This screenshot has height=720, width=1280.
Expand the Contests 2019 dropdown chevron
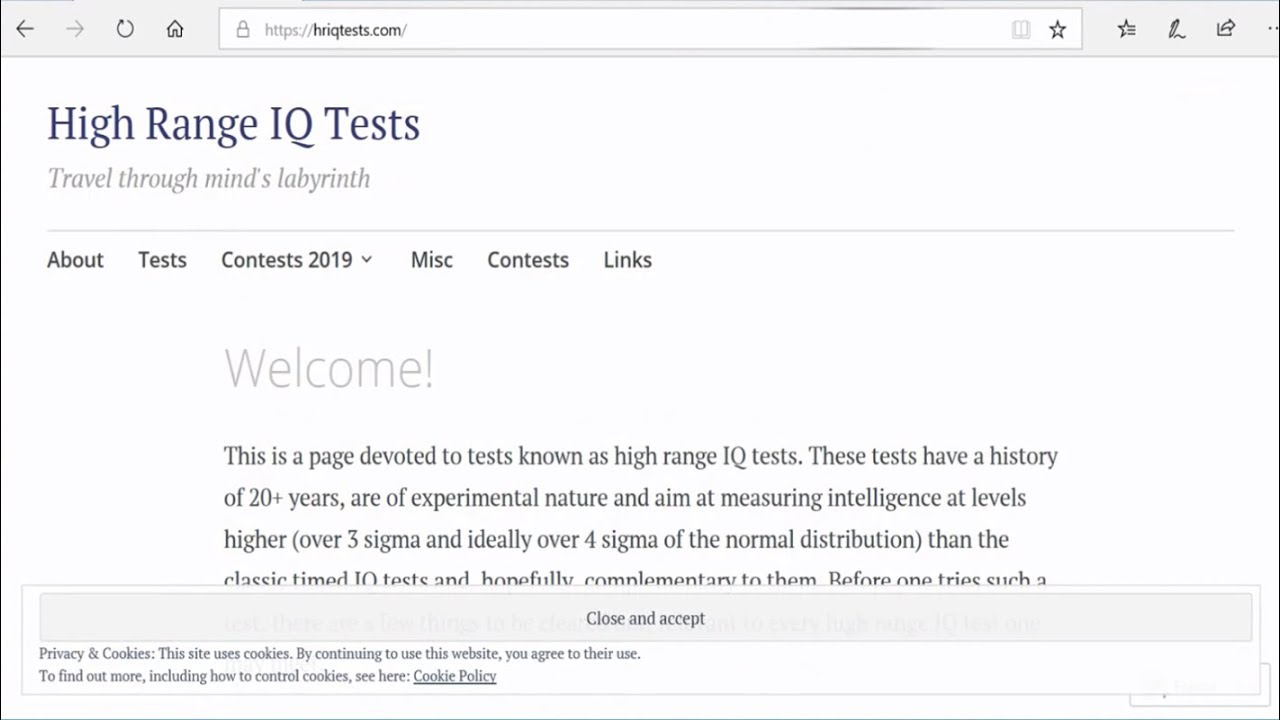367,260
